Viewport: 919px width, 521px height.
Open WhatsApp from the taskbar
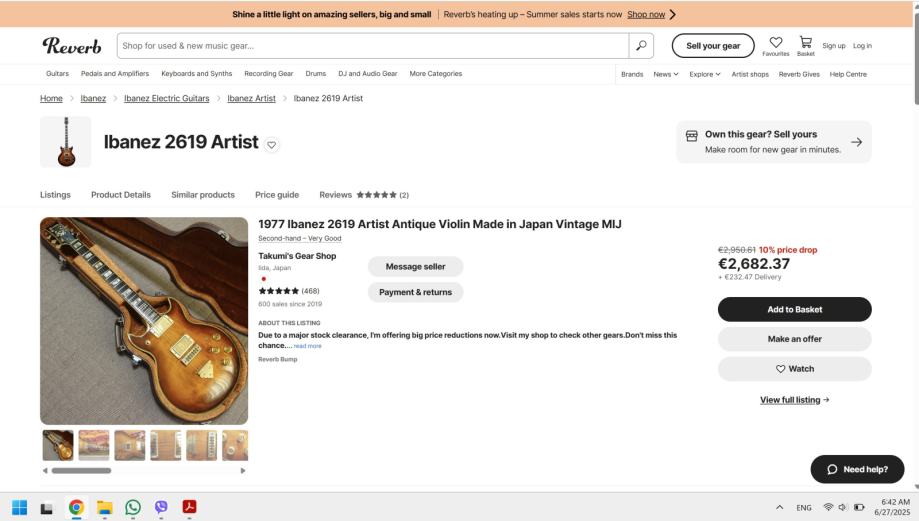point(133,507)
